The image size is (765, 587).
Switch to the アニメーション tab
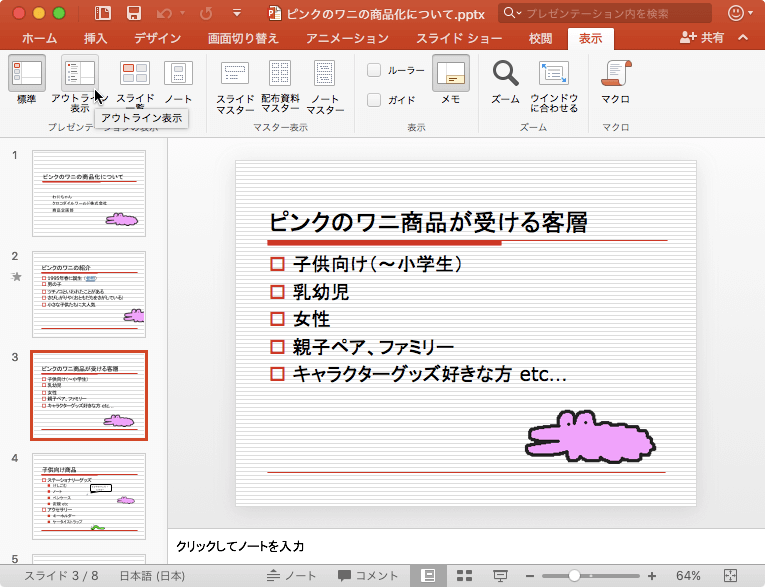pyautogui.click(x=346, y=39)
